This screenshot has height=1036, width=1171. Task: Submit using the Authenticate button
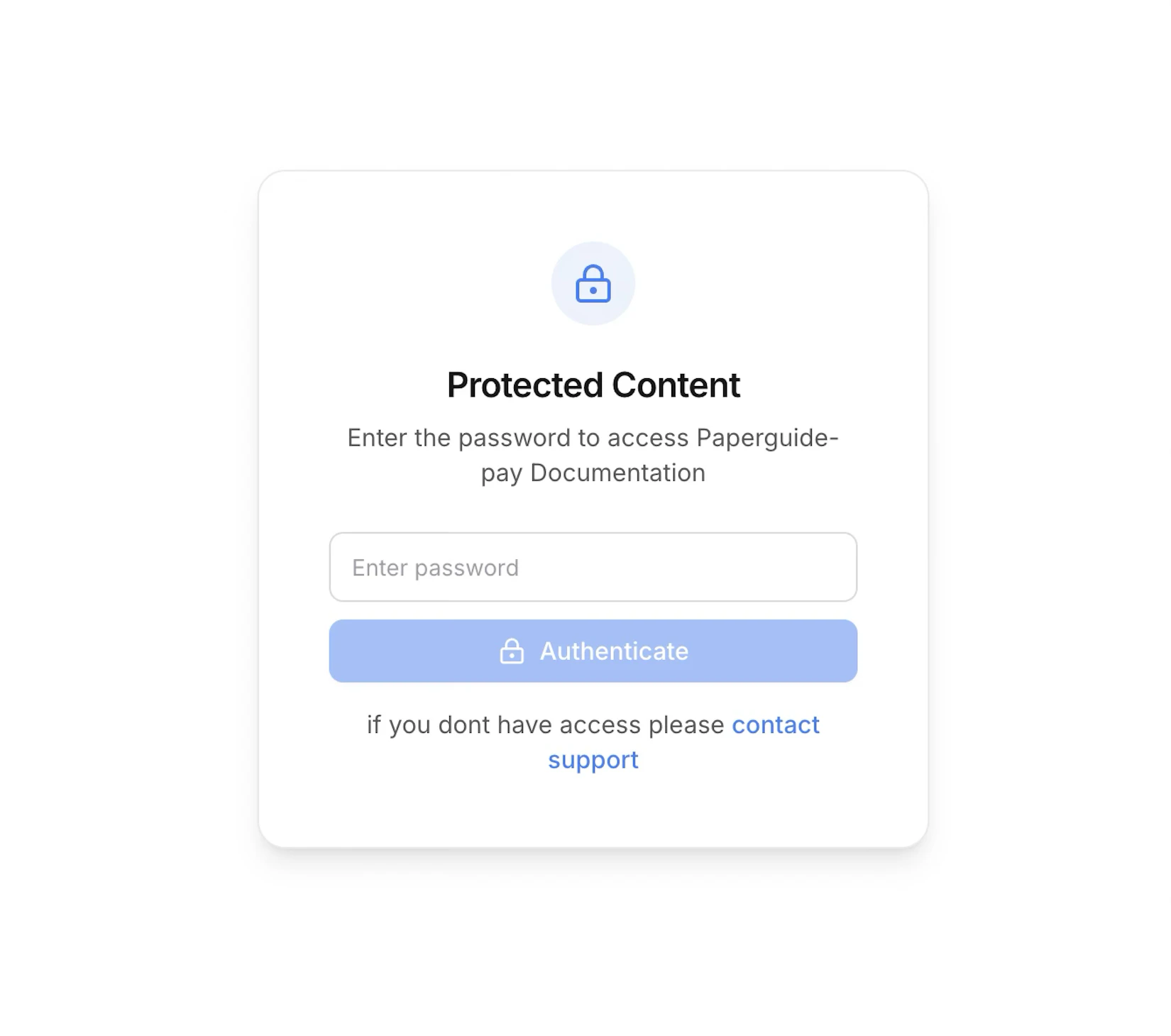tap(593, 651)
